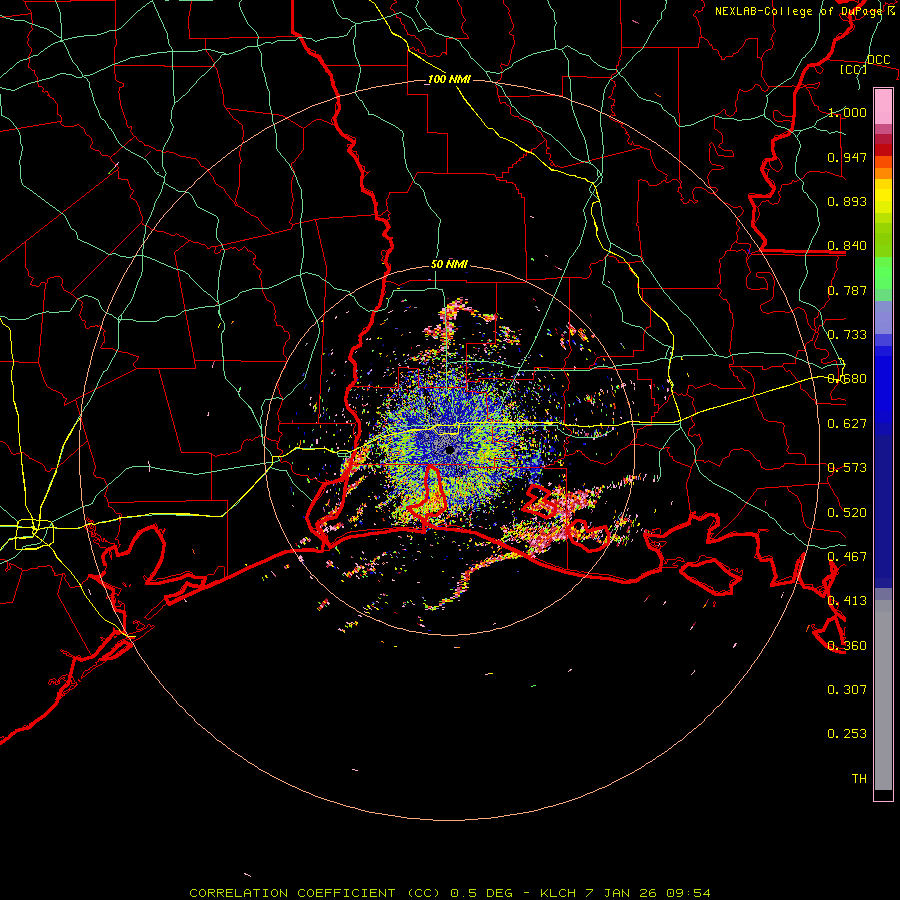
Task: Click the black radar site dot at center
Action: click(x=450, y=451)
